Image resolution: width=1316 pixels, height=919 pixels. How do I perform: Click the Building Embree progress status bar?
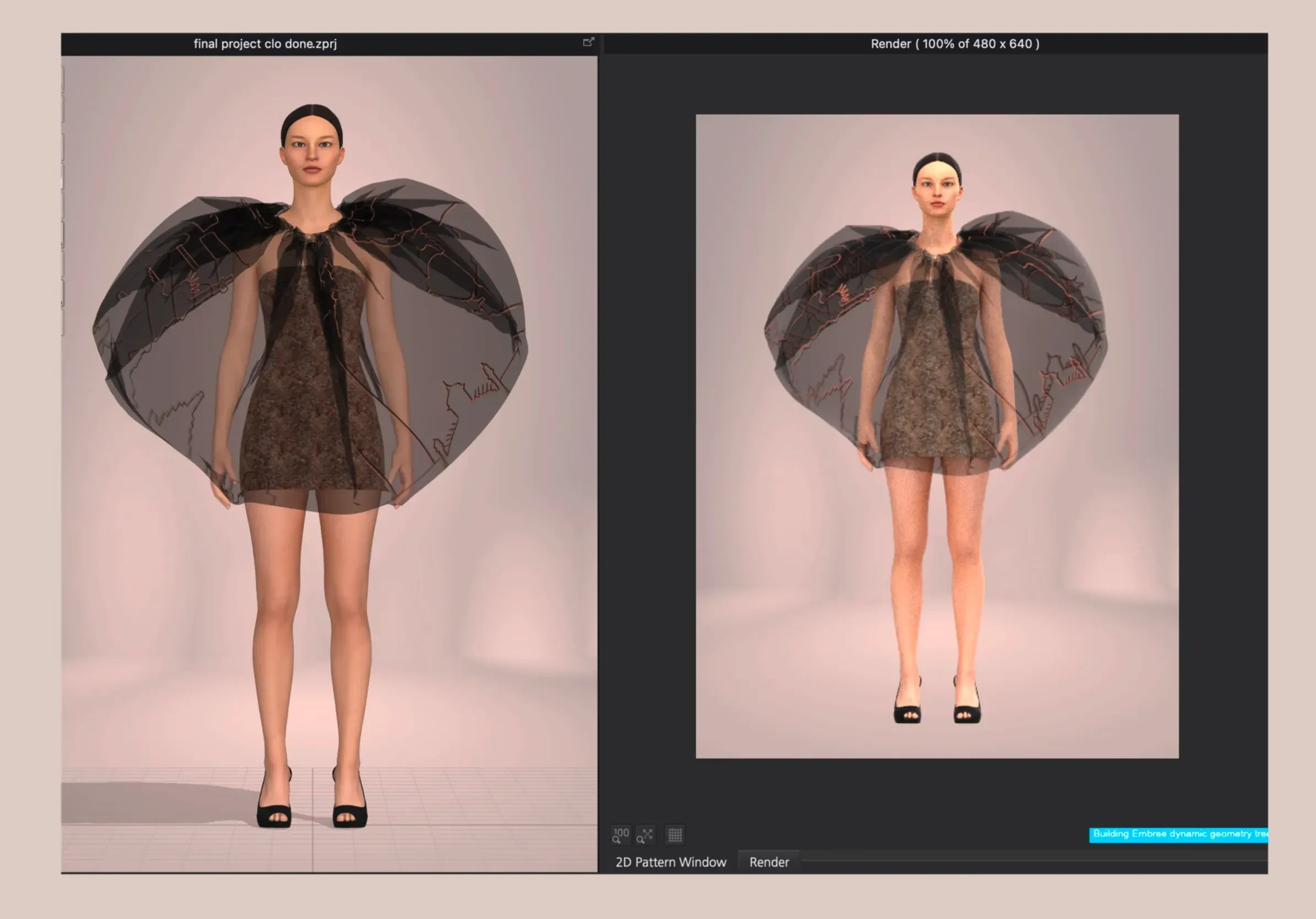click(x=1178, y=834)
